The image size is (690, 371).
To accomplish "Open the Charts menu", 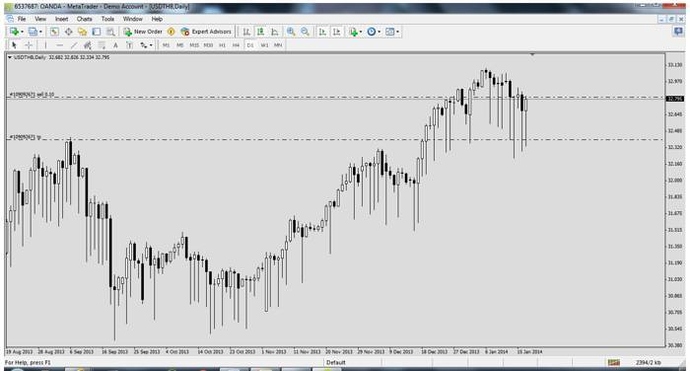I will coord(84,19).
